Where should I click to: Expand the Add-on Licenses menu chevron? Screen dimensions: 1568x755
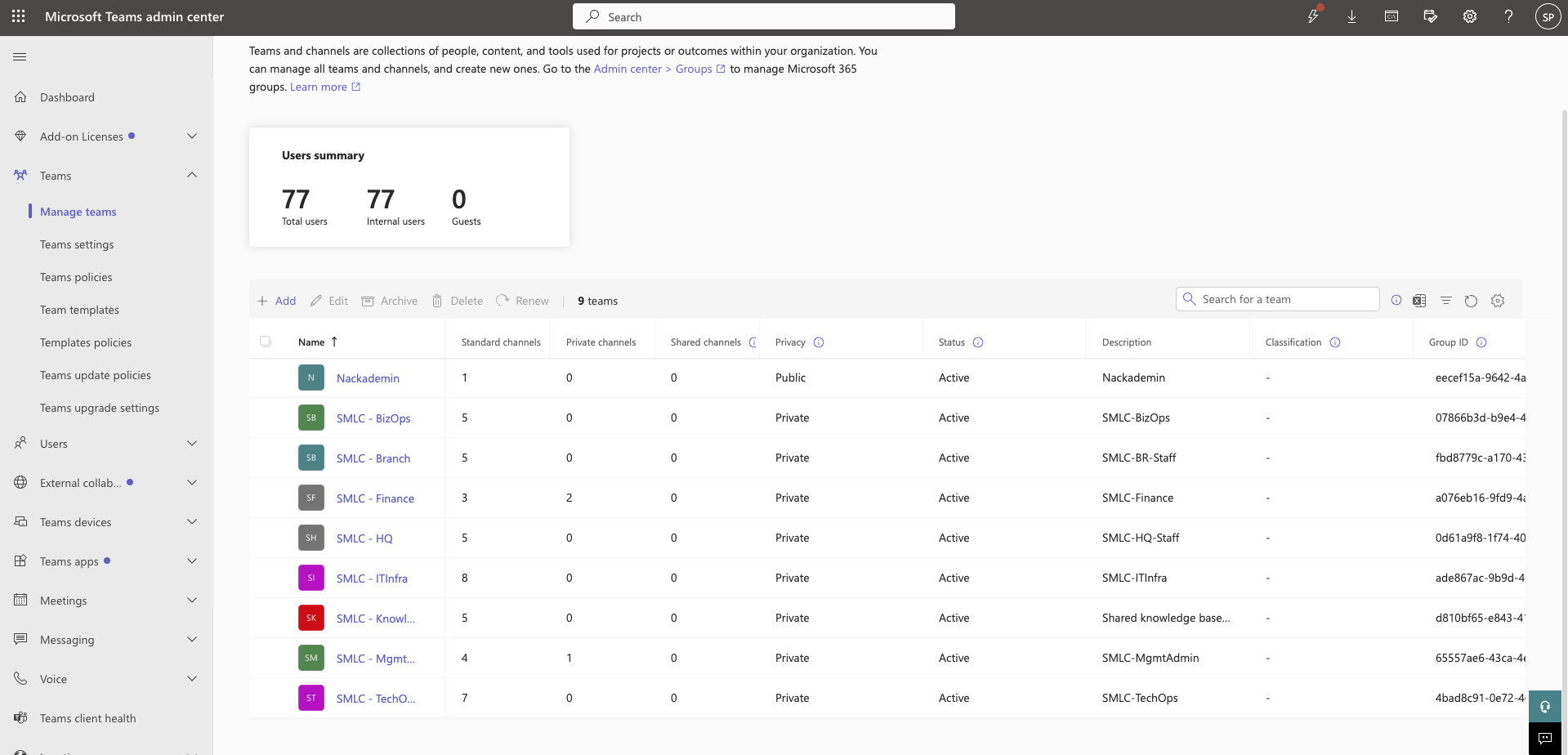(x=192, y=136)
